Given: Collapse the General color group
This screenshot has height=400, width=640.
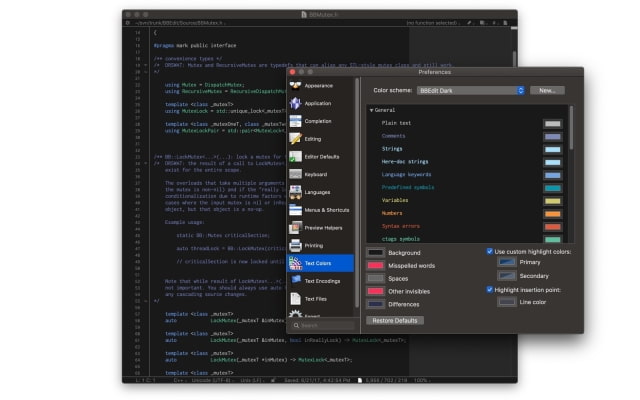Looking at the screenshot, I should point(372,110).
